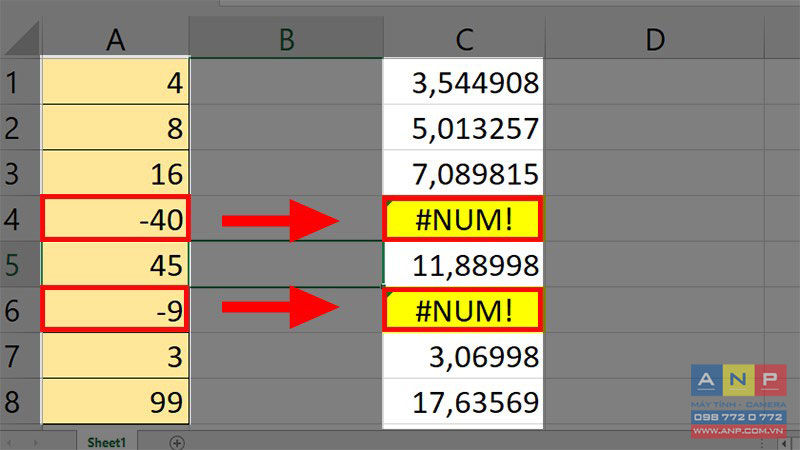
Task: Click cell with value 11,88998
Action: [x=463, y=264]
